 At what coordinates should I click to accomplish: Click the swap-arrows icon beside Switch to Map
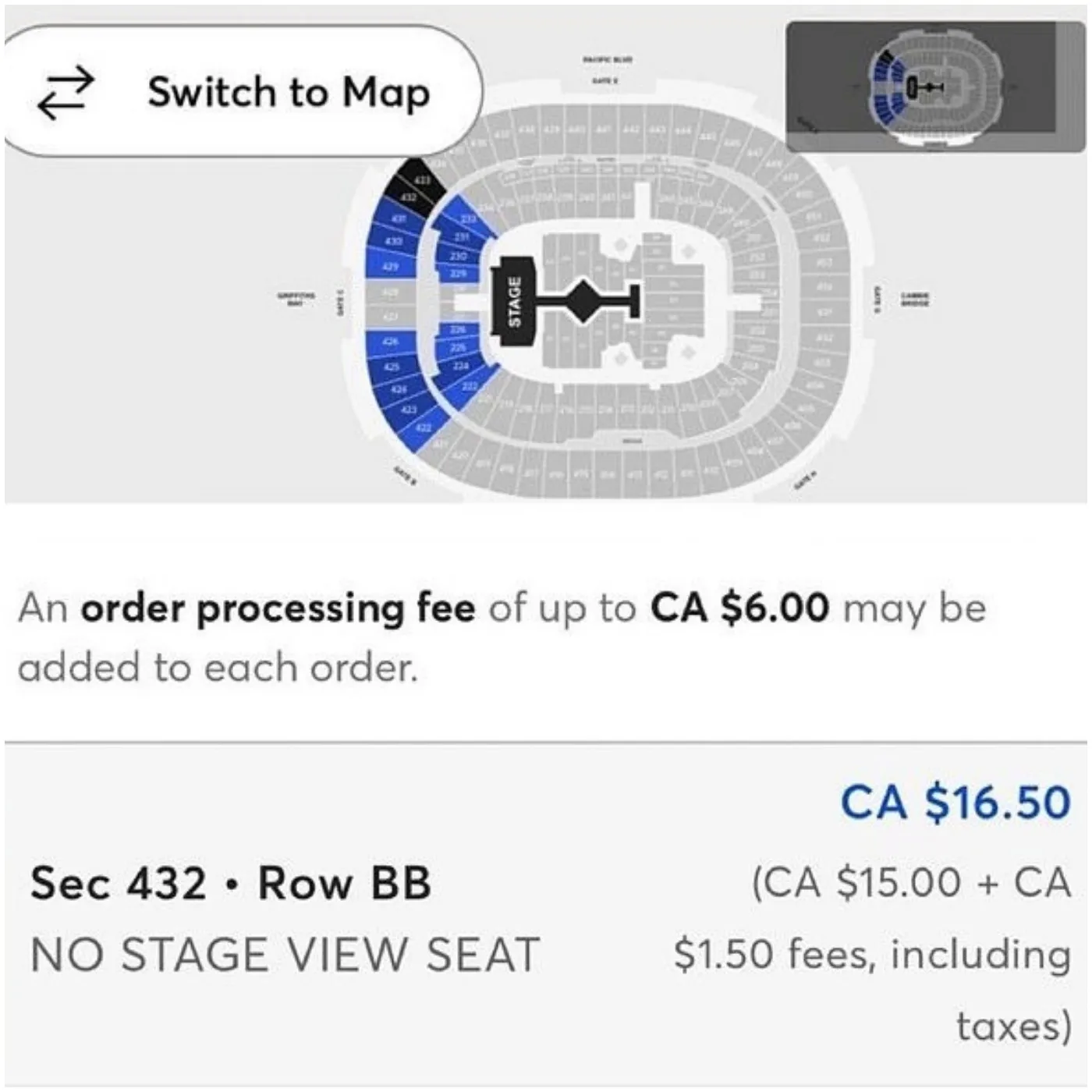[x=66, y=90]
